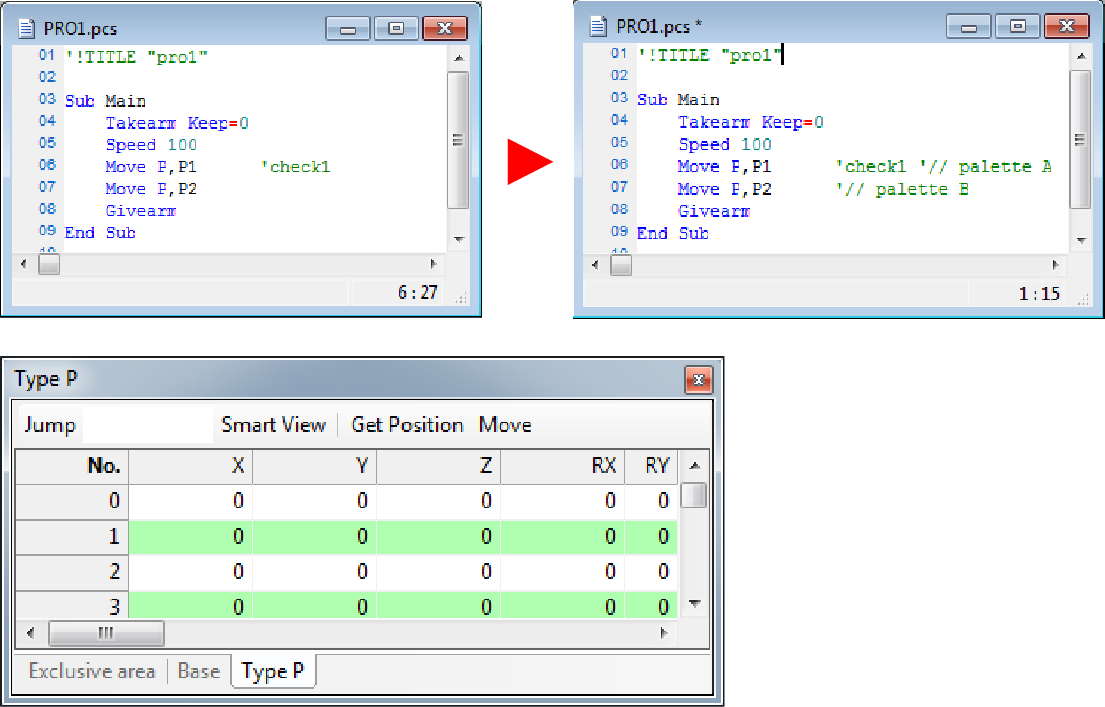1105x707 pixels.
Task: Click horizontal scrollbar thumb in Type P table
Action: click(x=106, y=633)
